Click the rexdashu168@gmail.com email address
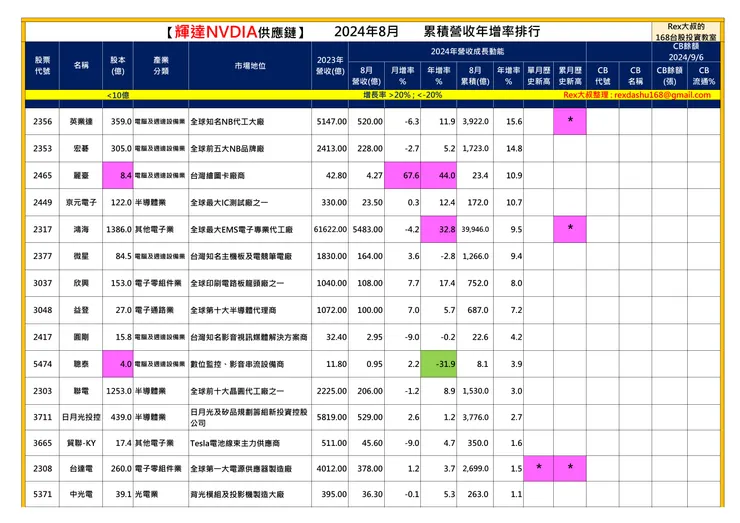The image size is (740, 523). click(662, 95)
